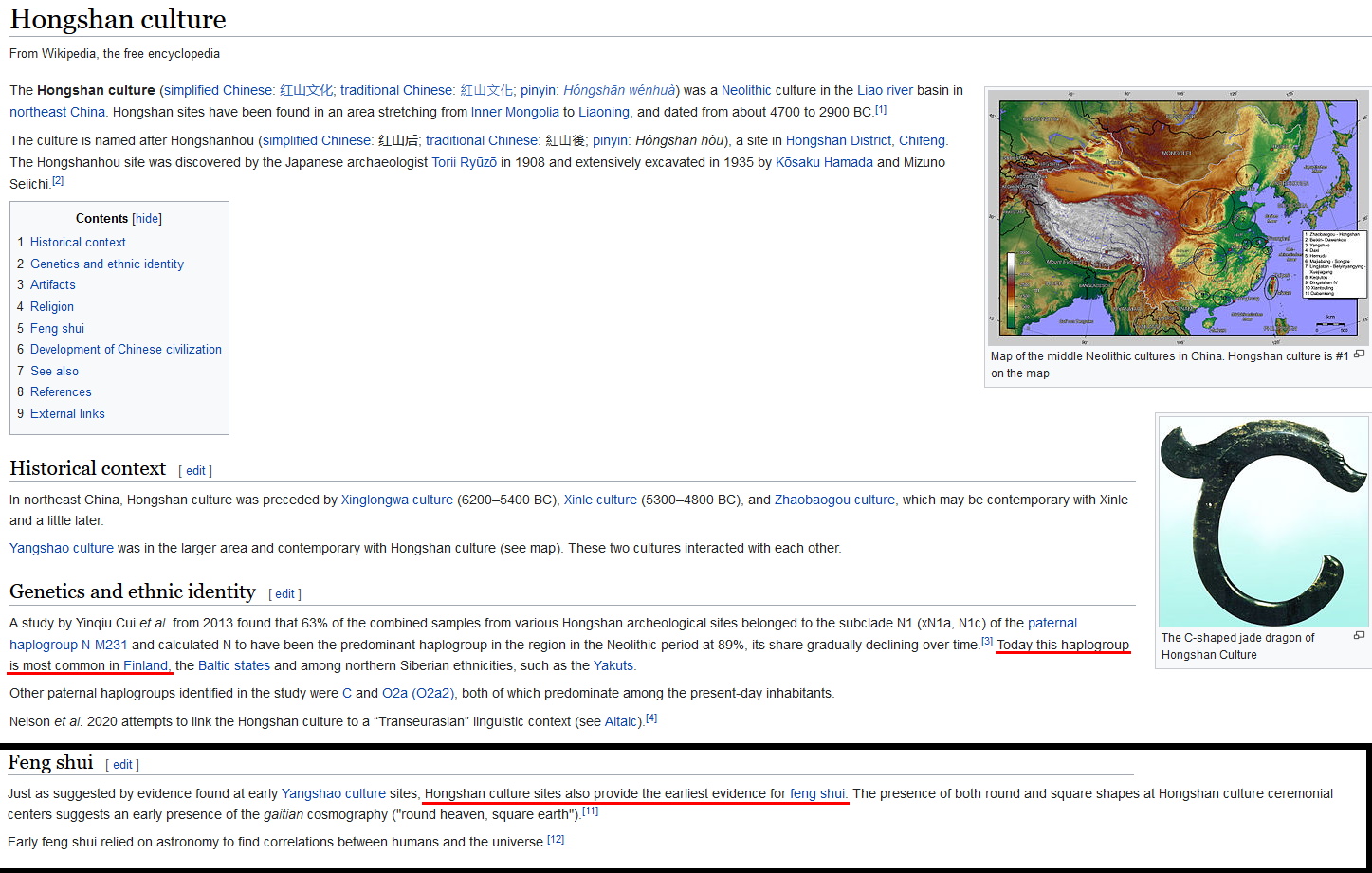Enlarge the C-shaped jade dragon image icon
1372x873 pixels.
click(x=1359, y=635)
